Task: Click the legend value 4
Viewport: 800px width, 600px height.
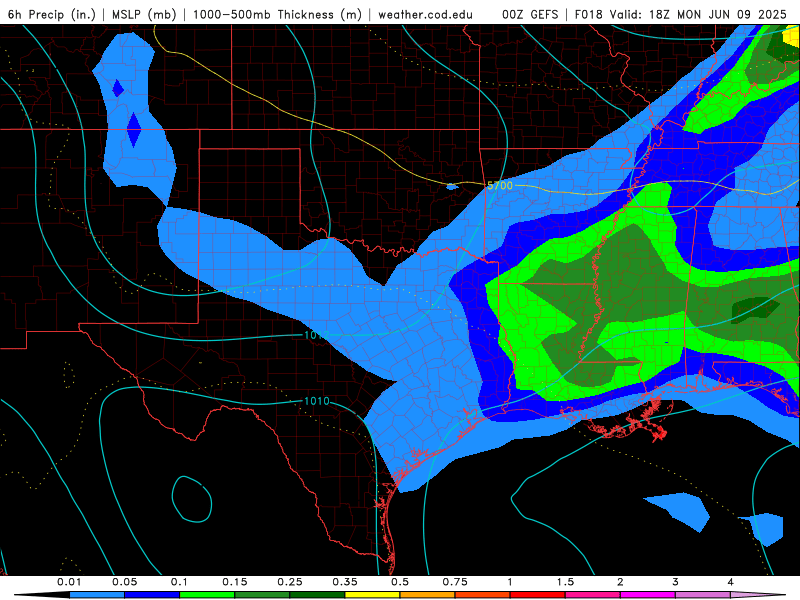Action: pyautogui.click(x=731, y=582)
